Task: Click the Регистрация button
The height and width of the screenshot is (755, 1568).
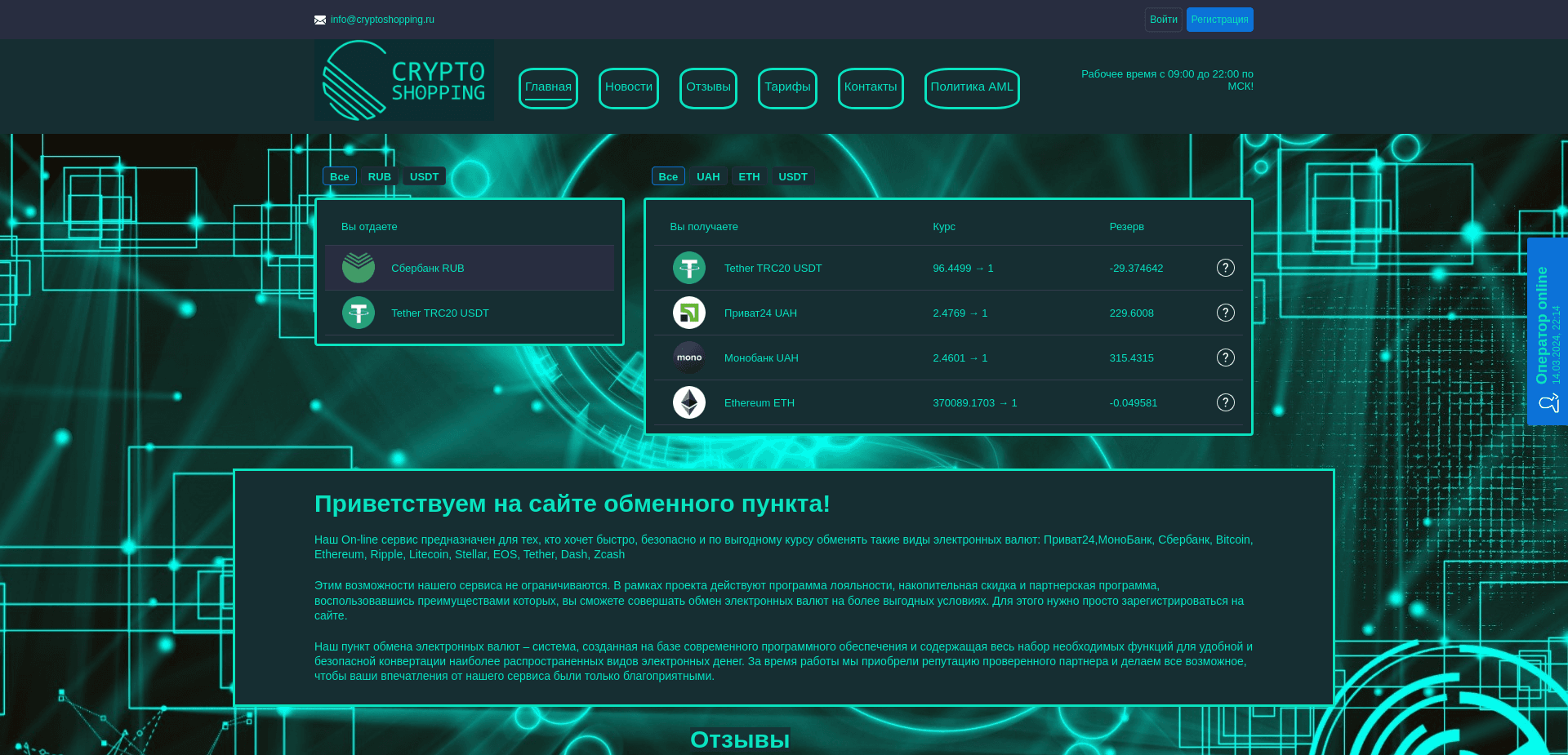Action: click(x=1219, y=19)
